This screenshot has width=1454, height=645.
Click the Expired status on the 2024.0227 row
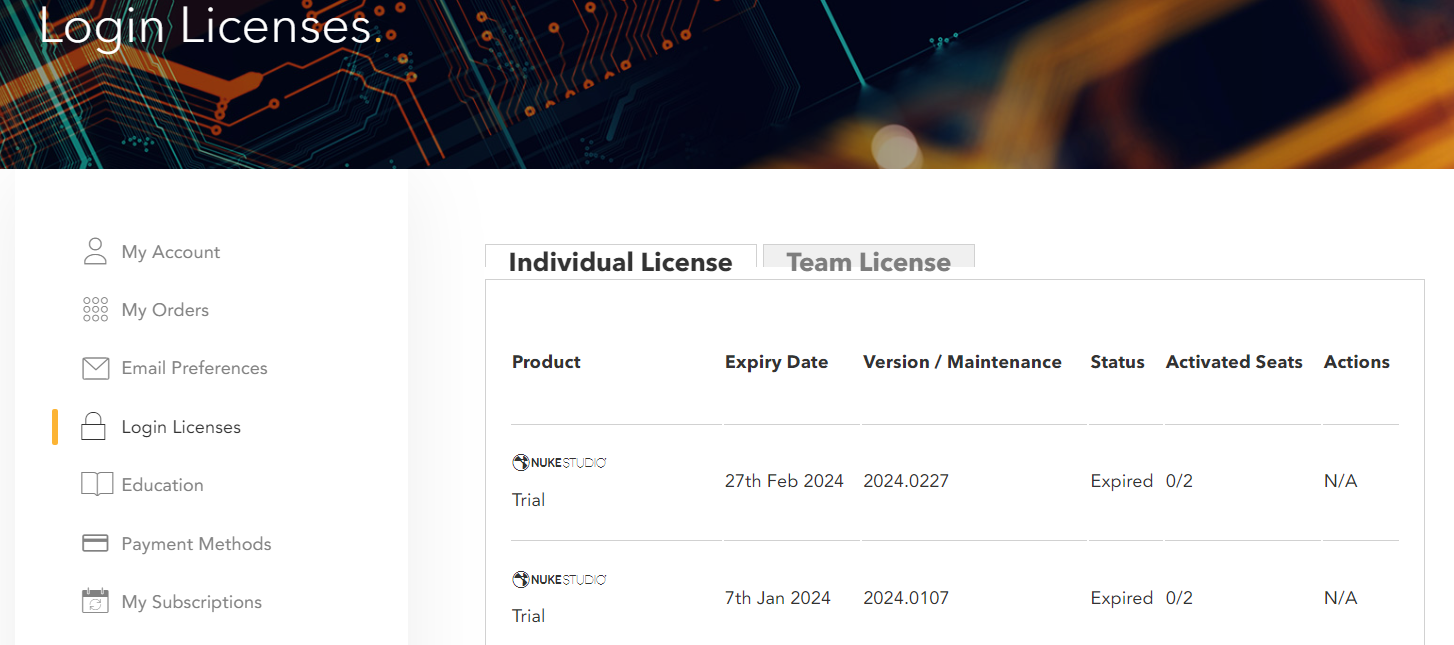coord(1121,481)
